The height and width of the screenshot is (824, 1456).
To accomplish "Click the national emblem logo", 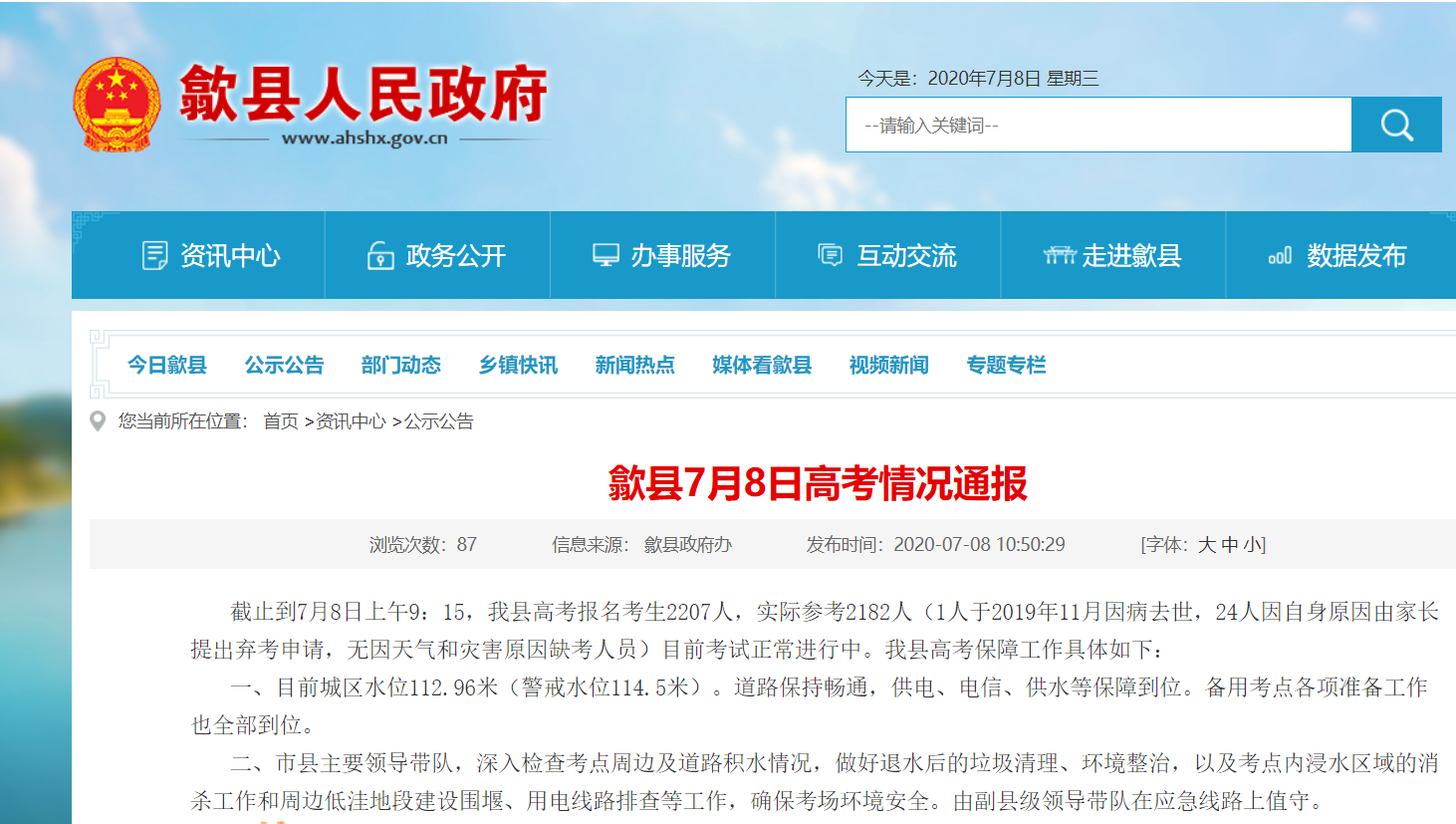I will click(x=117, y=105).
